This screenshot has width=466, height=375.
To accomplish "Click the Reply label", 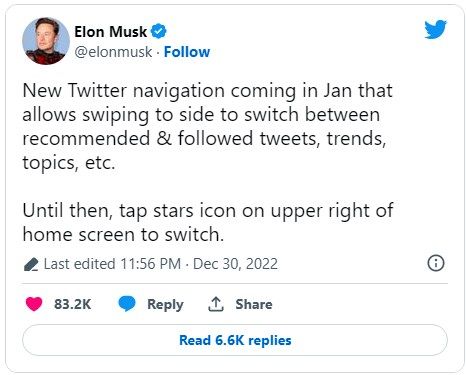I will (x=165, y=304).
